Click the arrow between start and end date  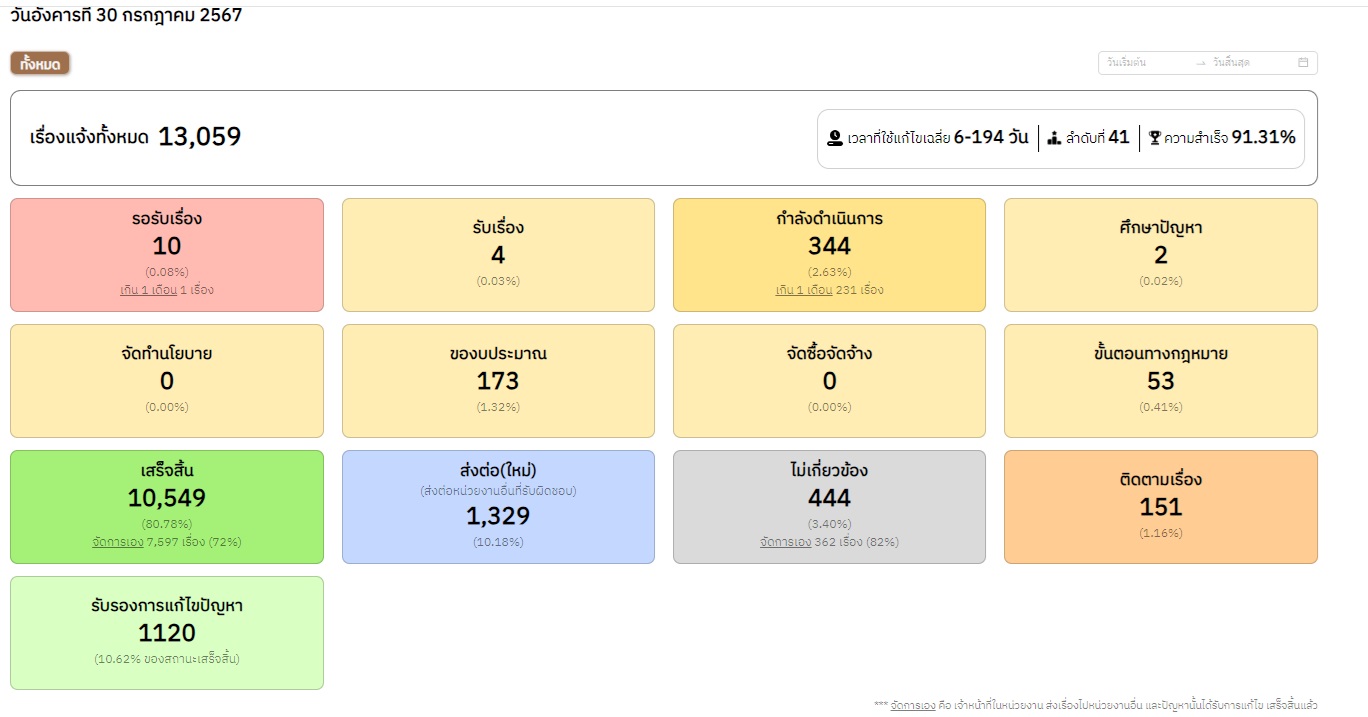click(1201, 63)
